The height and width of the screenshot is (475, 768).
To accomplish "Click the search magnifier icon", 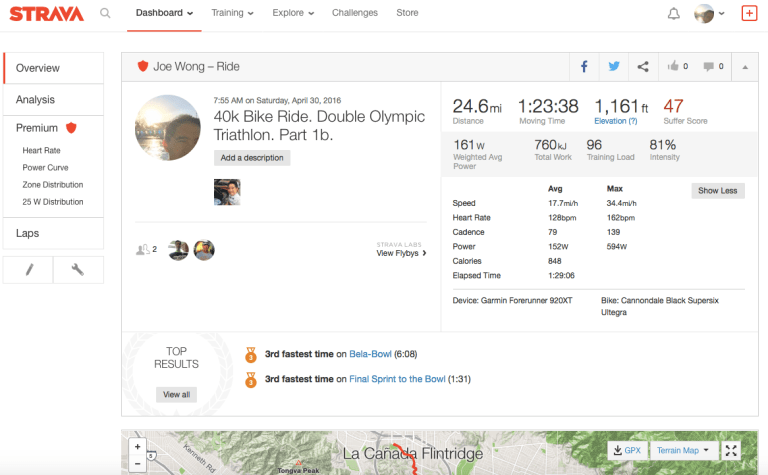I will tap(106, 14).
